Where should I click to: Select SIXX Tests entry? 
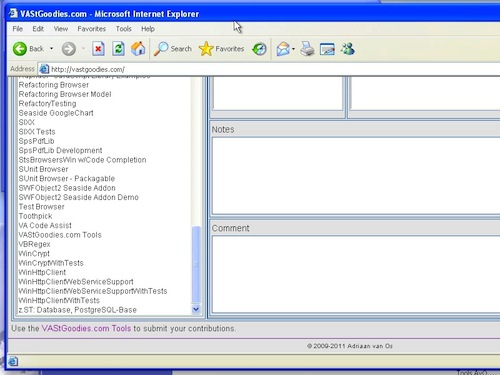pyautogui.click(x=37, y=132)
